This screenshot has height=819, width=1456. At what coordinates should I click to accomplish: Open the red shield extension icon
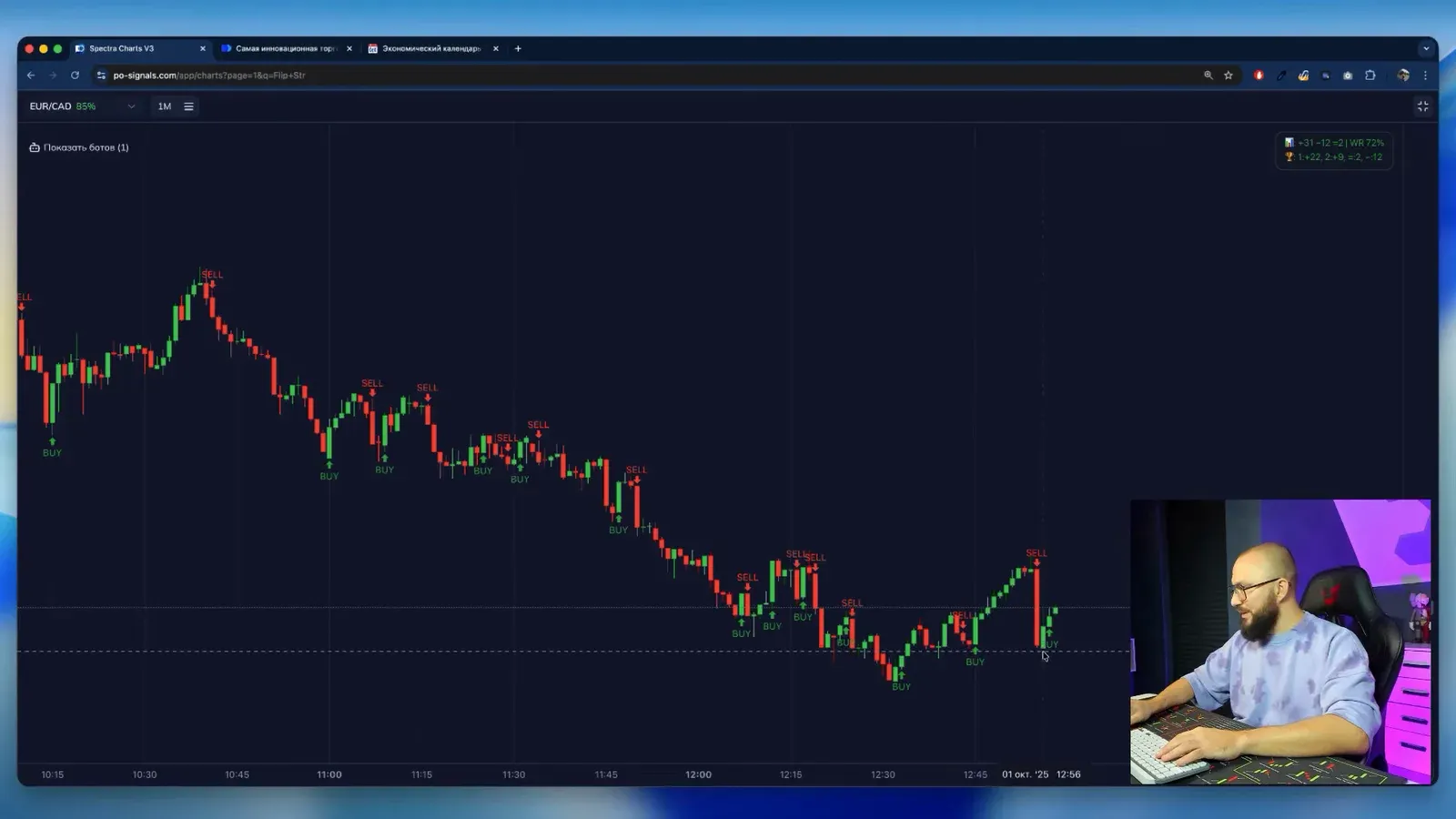[x=1259, y=76]
